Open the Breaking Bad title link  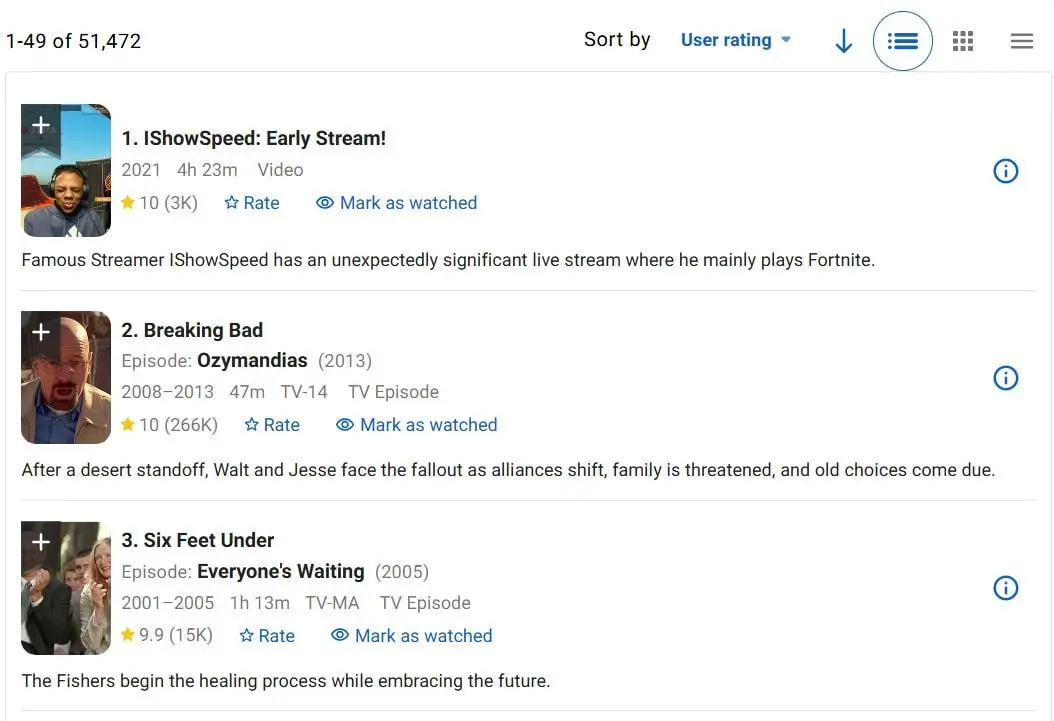[x=203, y=330]
